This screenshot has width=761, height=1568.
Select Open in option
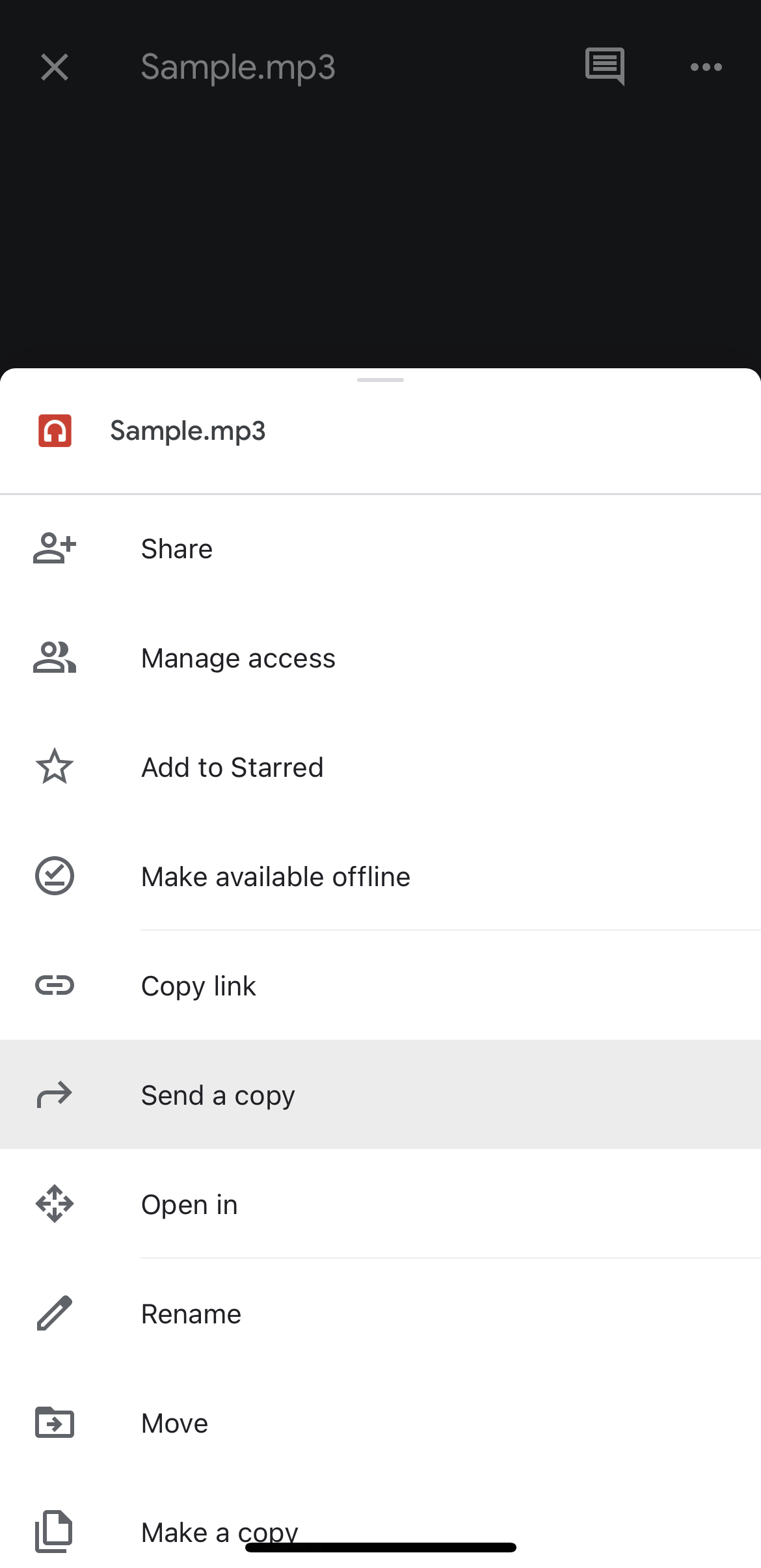click(x=380, y=1205)
